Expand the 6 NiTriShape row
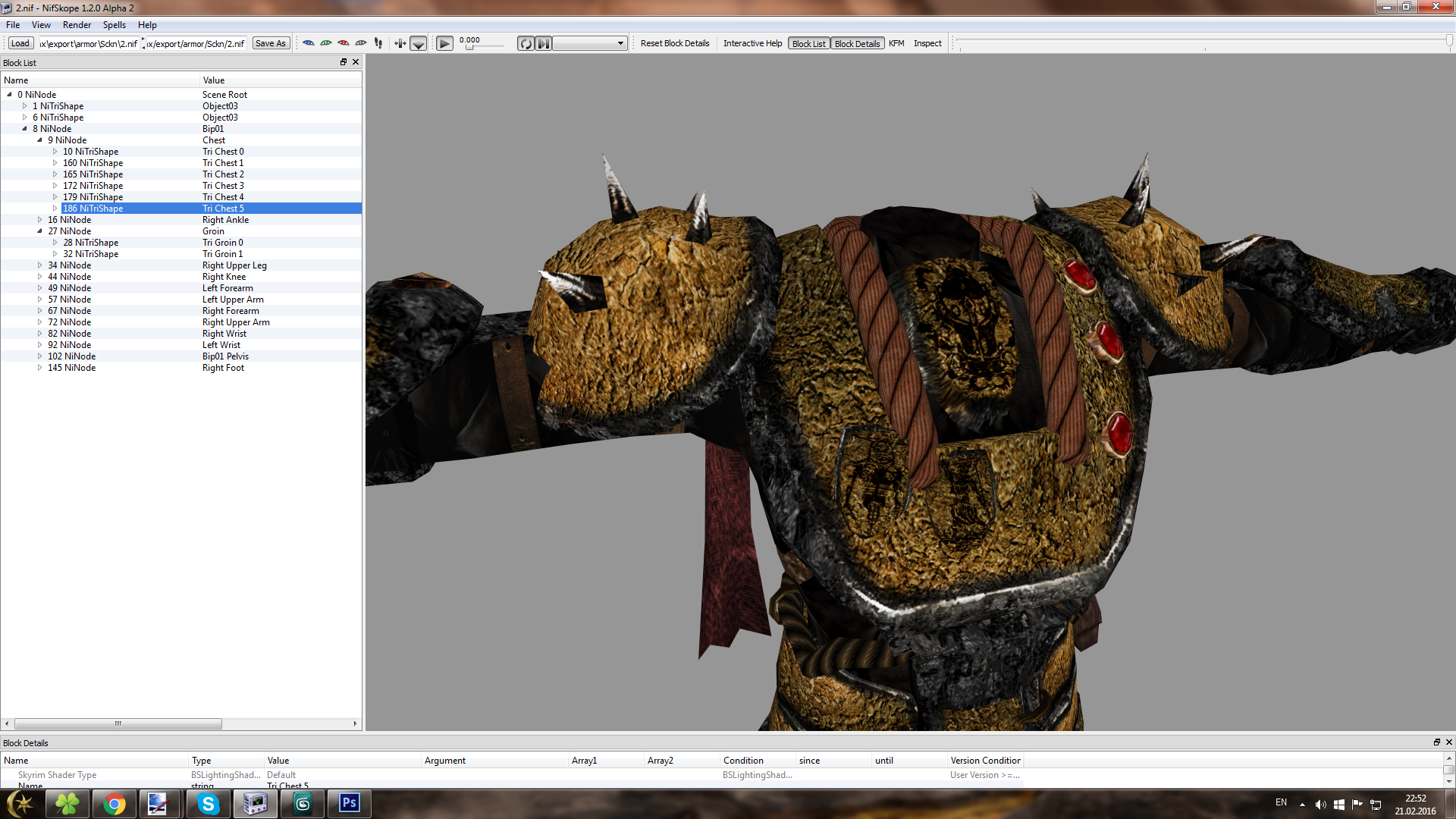This screenshot has width=1456, height=819. (x=24, y=118)
